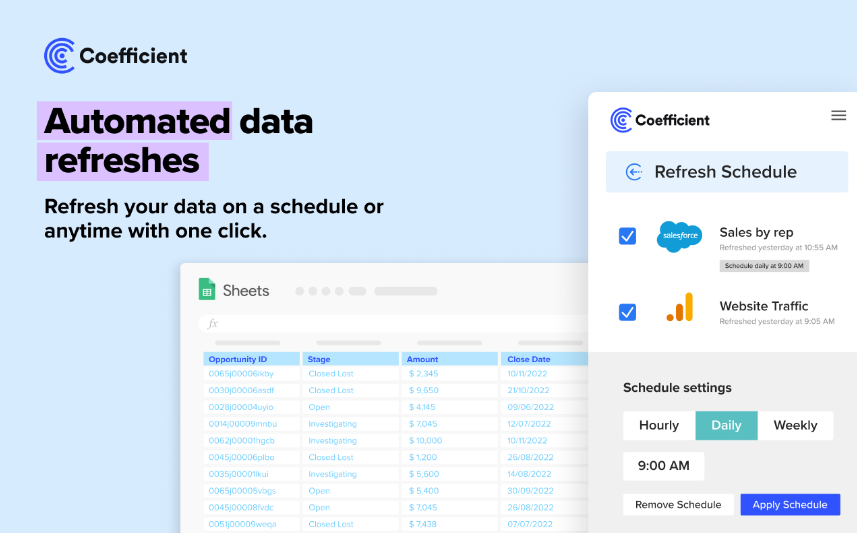Select cell 0030j00006asdf
The width and height of the screenshot is (857, 533).
251,390
